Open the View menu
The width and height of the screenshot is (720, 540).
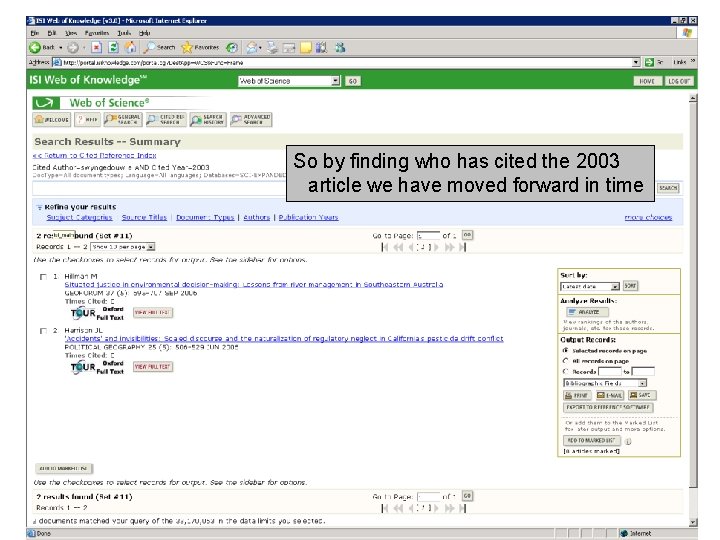[71, 33]
